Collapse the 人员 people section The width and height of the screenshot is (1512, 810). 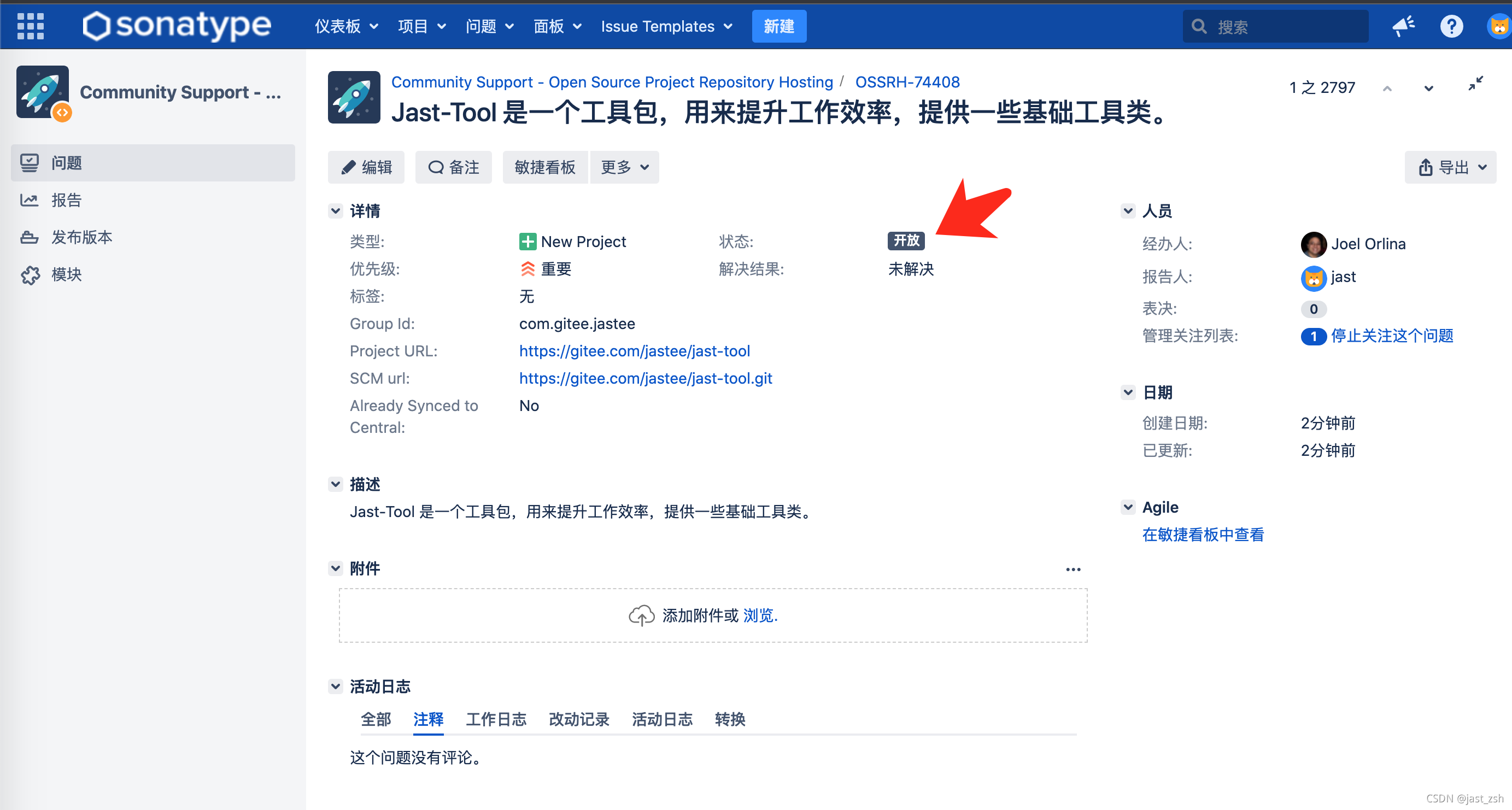[1128, 211]
